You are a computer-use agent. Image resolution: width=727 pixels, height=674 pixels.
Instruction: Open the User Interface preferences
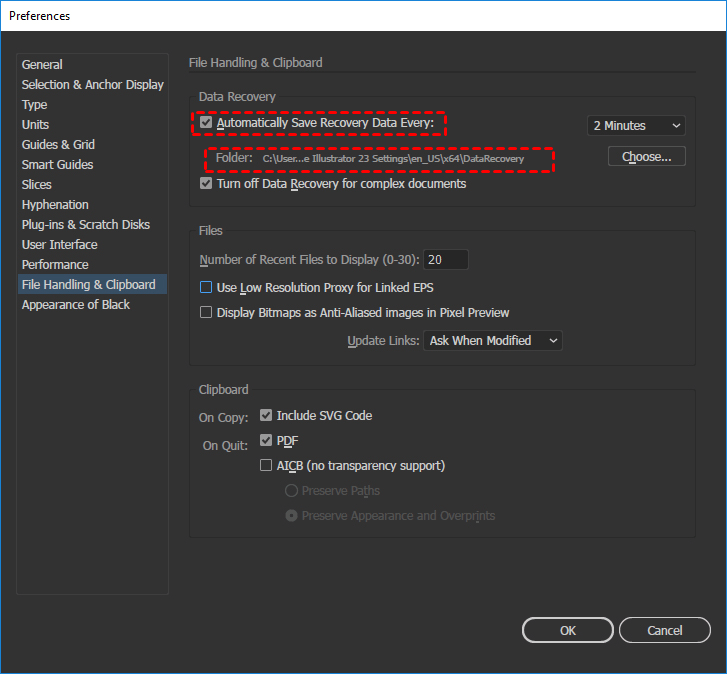coord(59,245)
